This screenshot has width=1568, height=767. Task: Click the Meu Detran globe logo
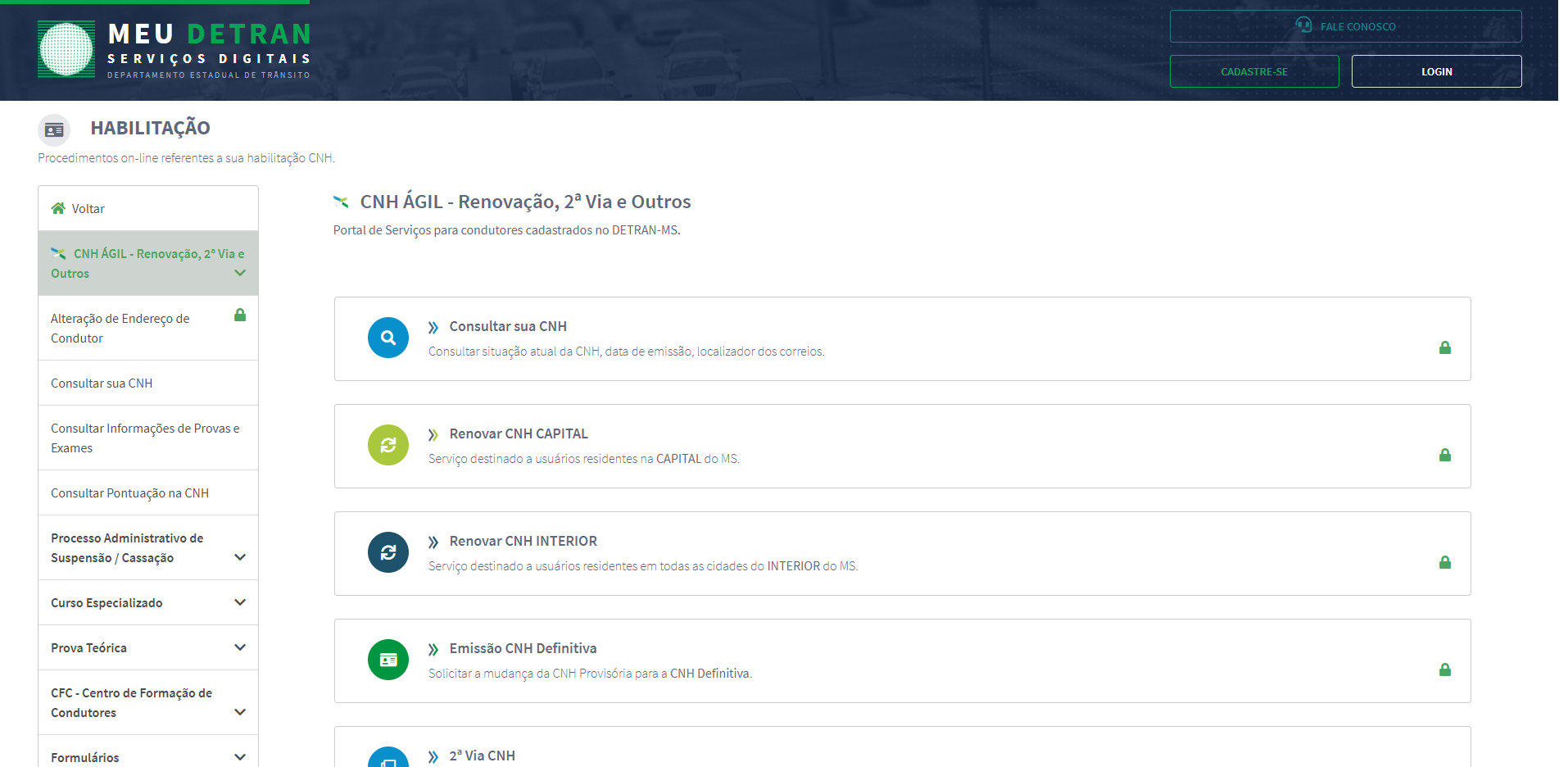pos(66,49)
